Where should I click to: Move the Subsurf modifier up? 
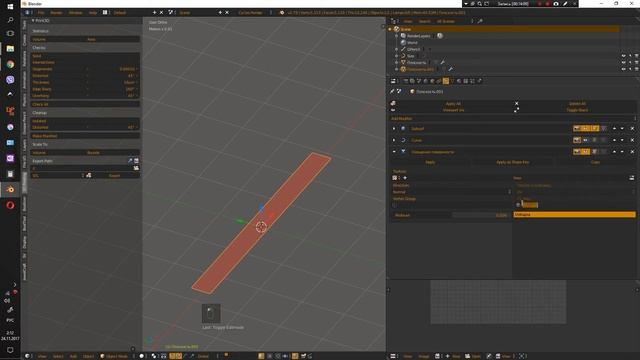pyautogui.click(x=614, y=129)
